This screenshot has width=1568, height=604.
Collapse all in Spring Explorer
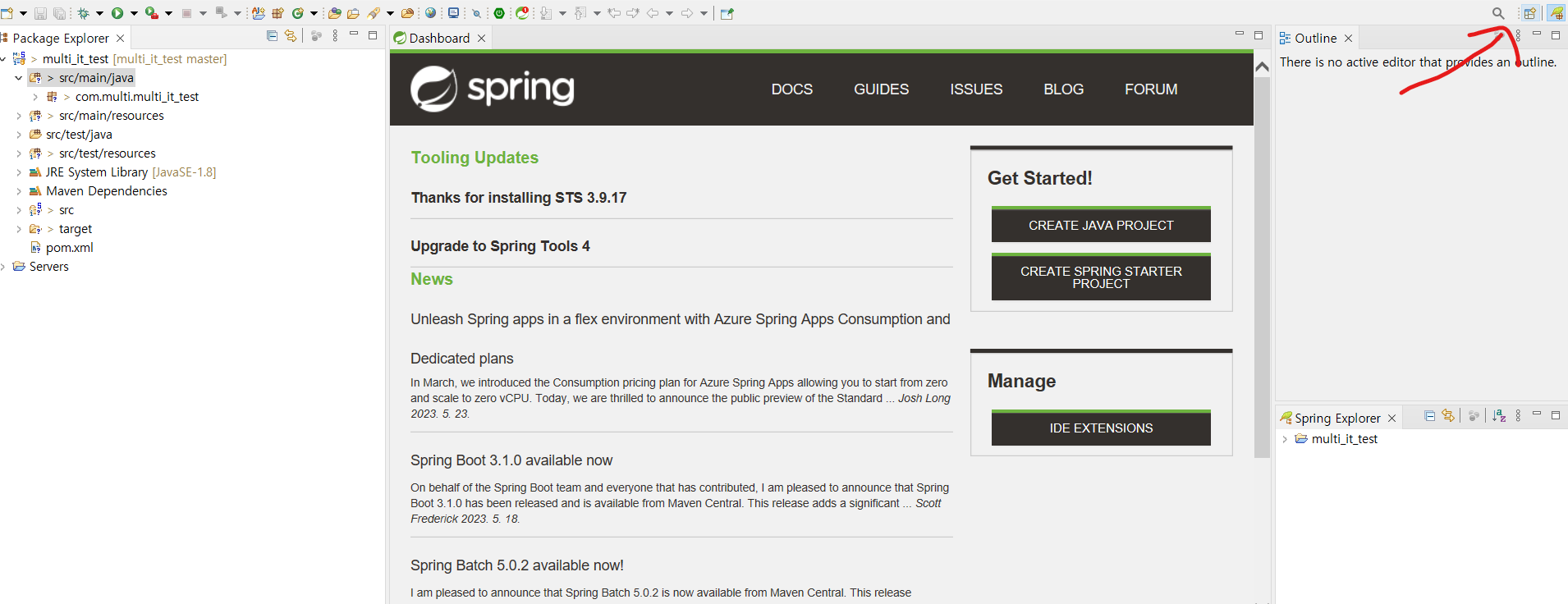1429,416
